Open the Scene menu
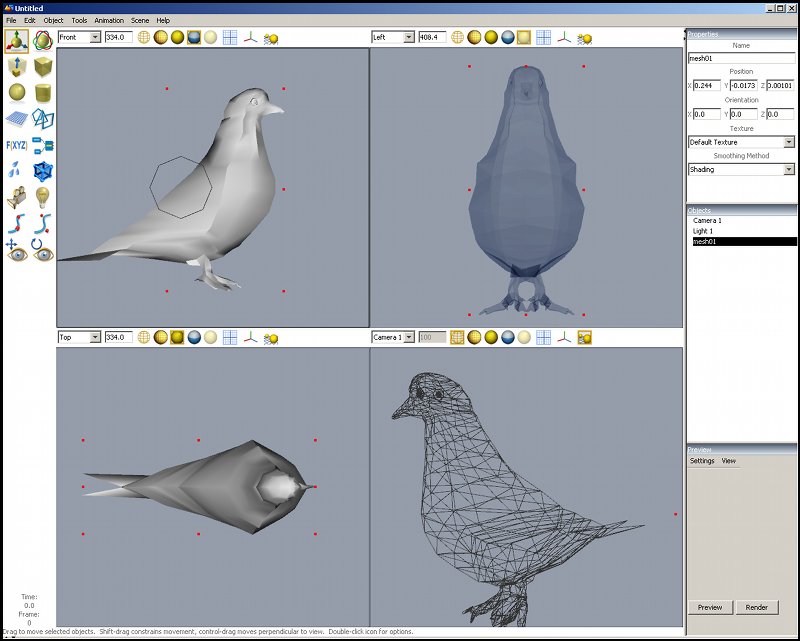Viewport: 800px width, 641px height. pos(140,20)
